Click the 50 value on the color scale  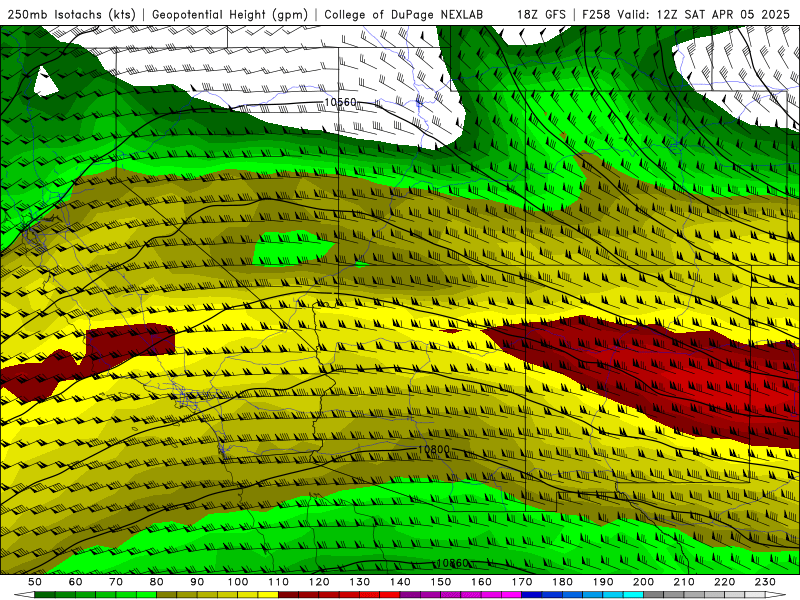[35, 582]
